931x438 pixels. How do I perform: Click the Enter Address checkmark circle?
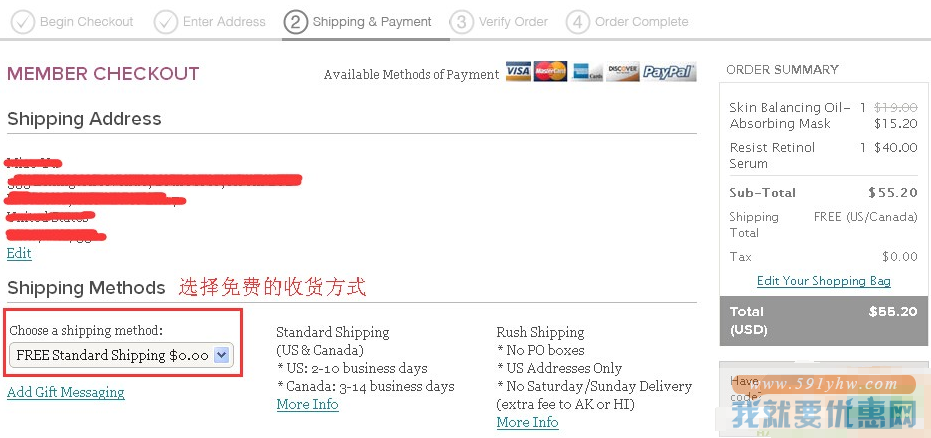tap(166, 22)
